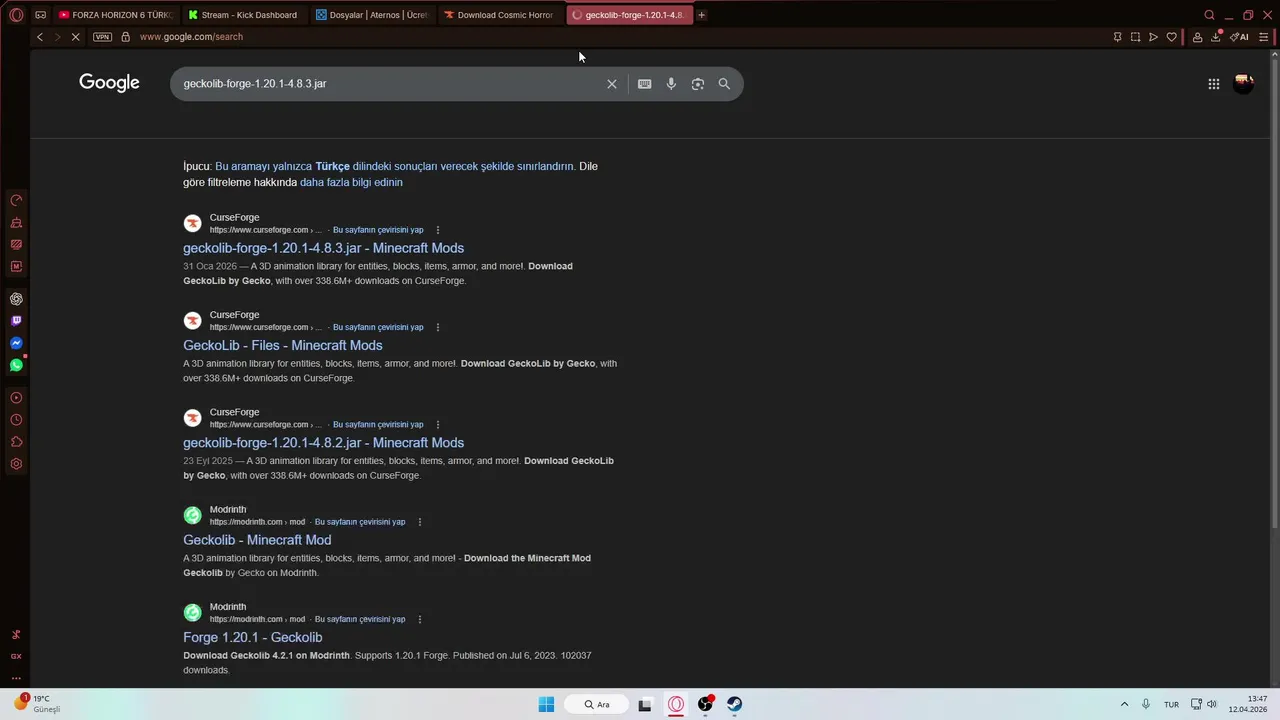
Task: Translate page for 4.8.3.jar result
Action: [378, 230]
